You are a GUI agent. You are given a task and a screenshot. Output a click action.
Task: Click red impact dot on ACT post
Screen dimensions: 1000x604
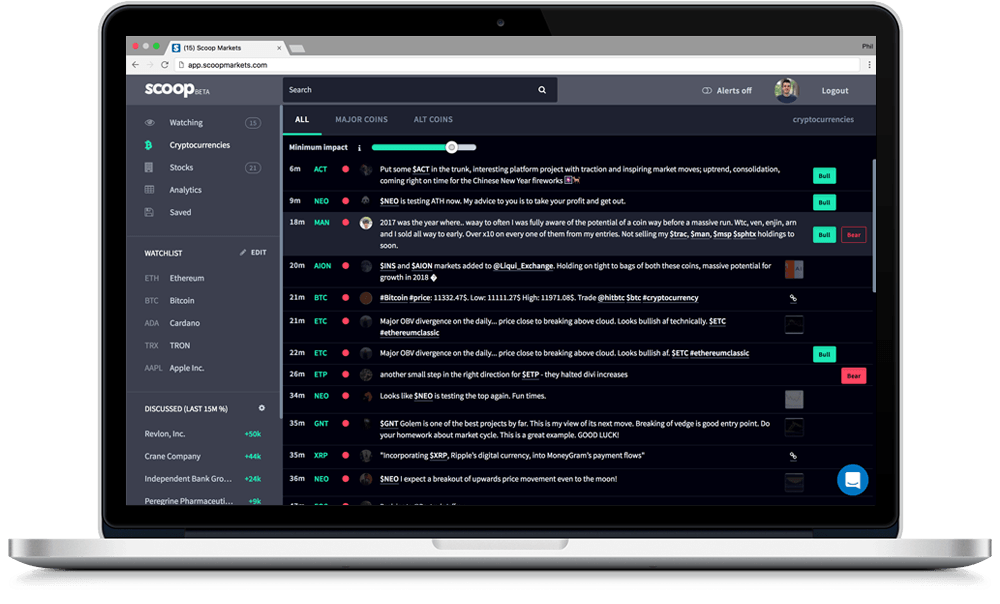(x=346, y=170)
